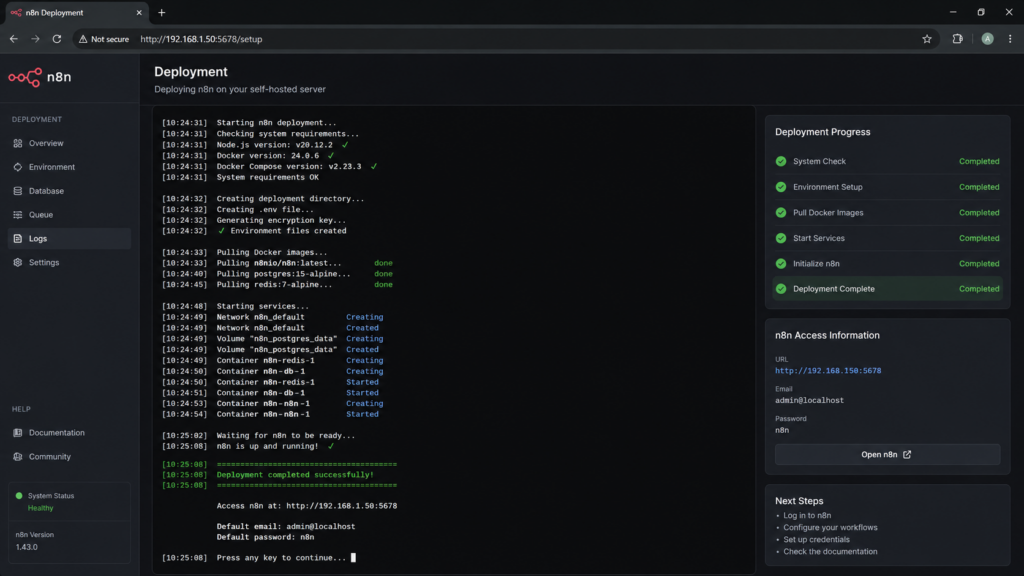1024x576 pixels.
Task: Open the http://192.168.150:5678 URL link
Action: (x=827, y=370)
